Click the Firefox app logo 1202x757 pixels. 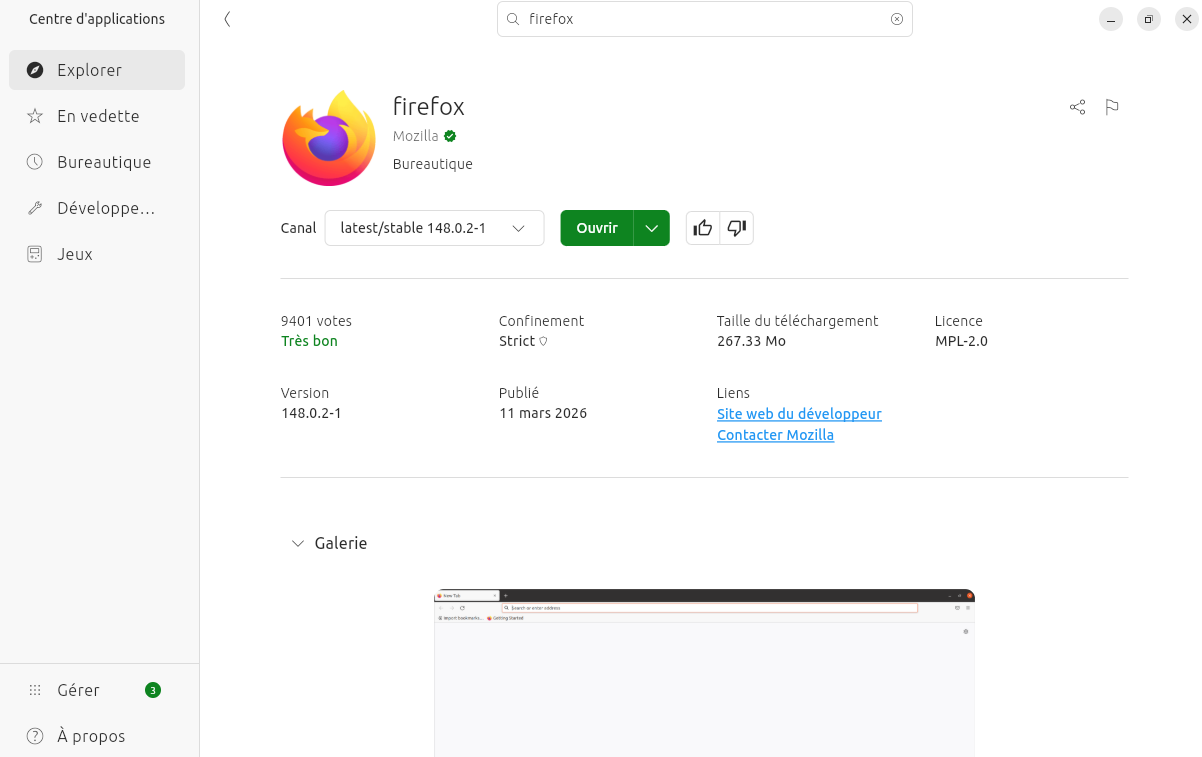pos(329,138)
